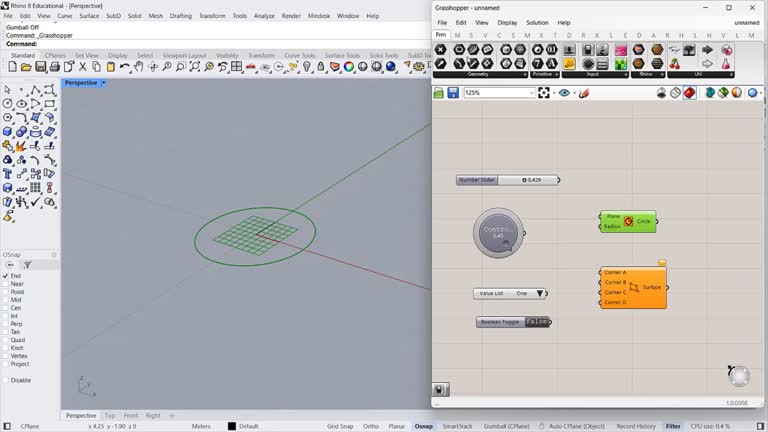The image size is (768, 432).
Task: Select the Pan view hand tool
Action: click(138, 67)
